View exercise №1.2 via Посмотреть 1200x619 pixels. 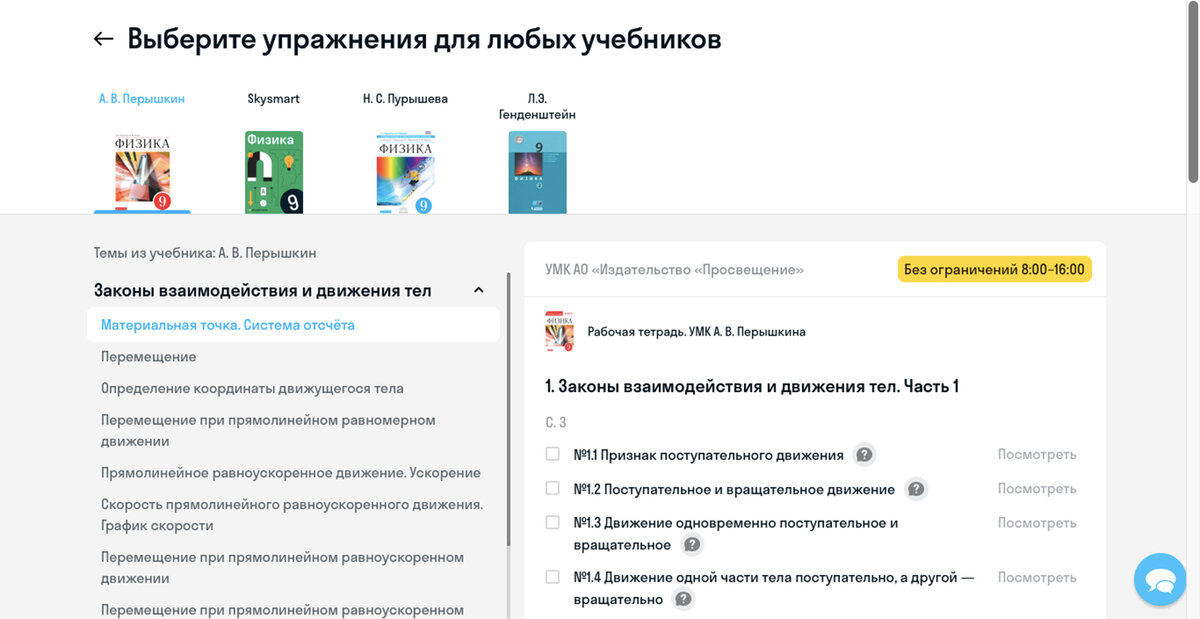[x=1037, y=488]
